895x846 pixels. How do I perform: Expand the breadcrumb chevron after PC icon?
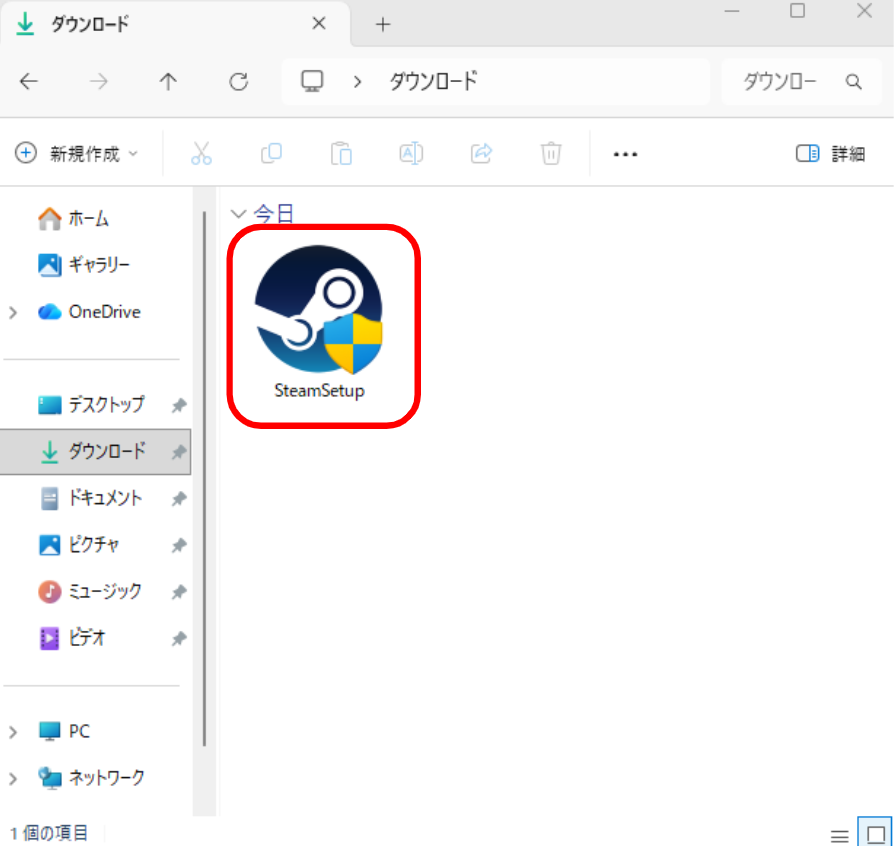[357, 82]
